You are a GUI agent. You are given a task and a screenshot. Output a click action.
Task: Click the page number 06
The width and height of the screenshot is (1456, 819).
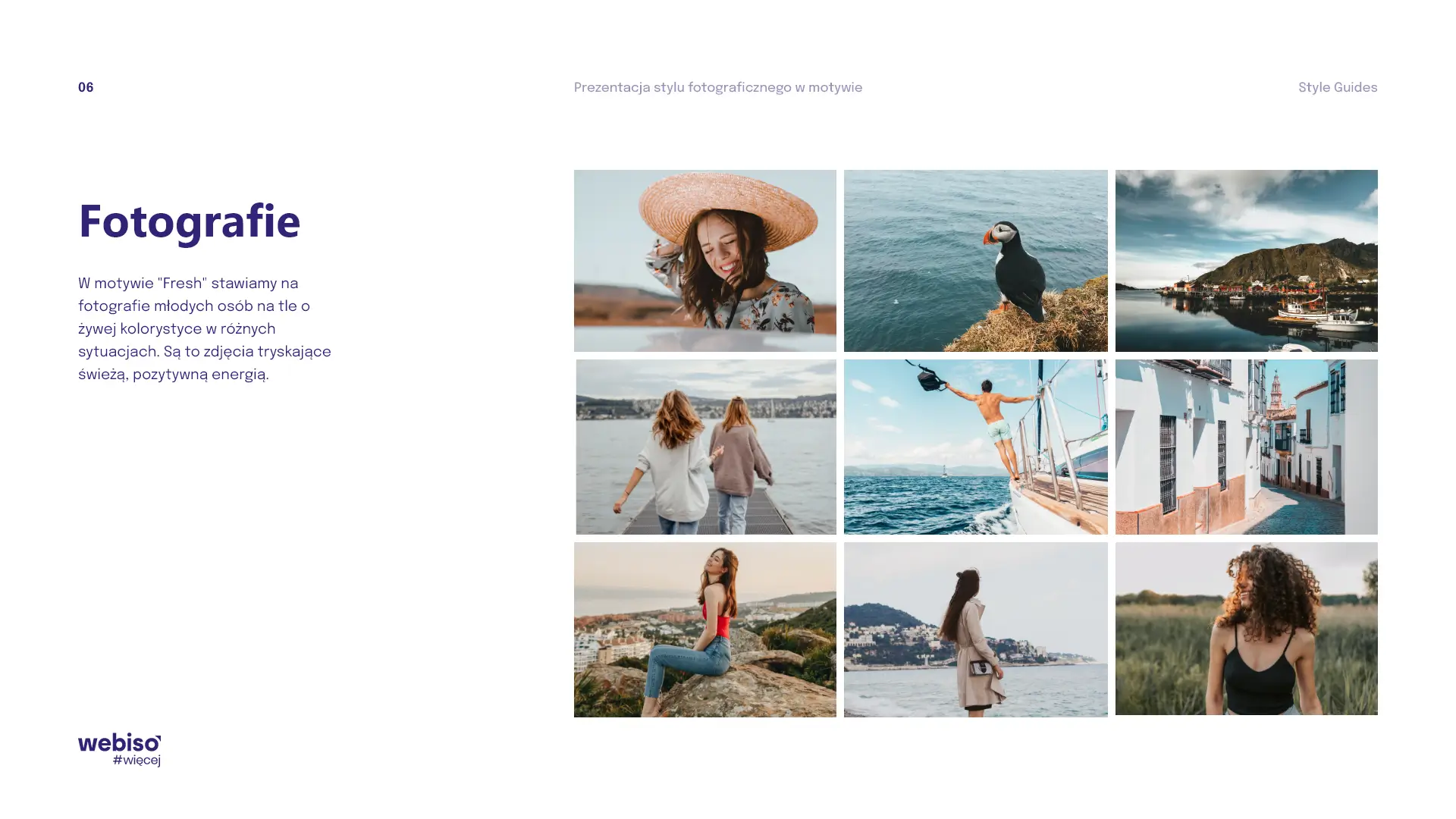86,88
